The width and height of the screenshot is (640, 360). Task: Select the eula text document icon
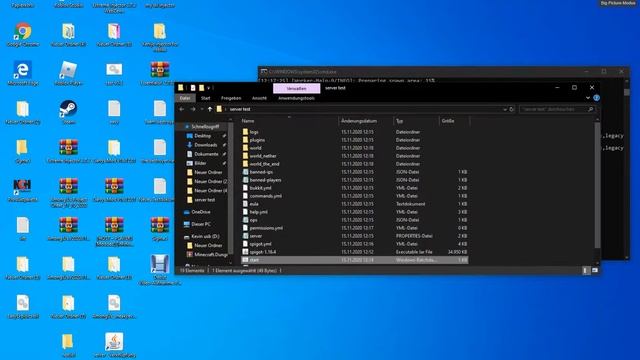[245, 204]
